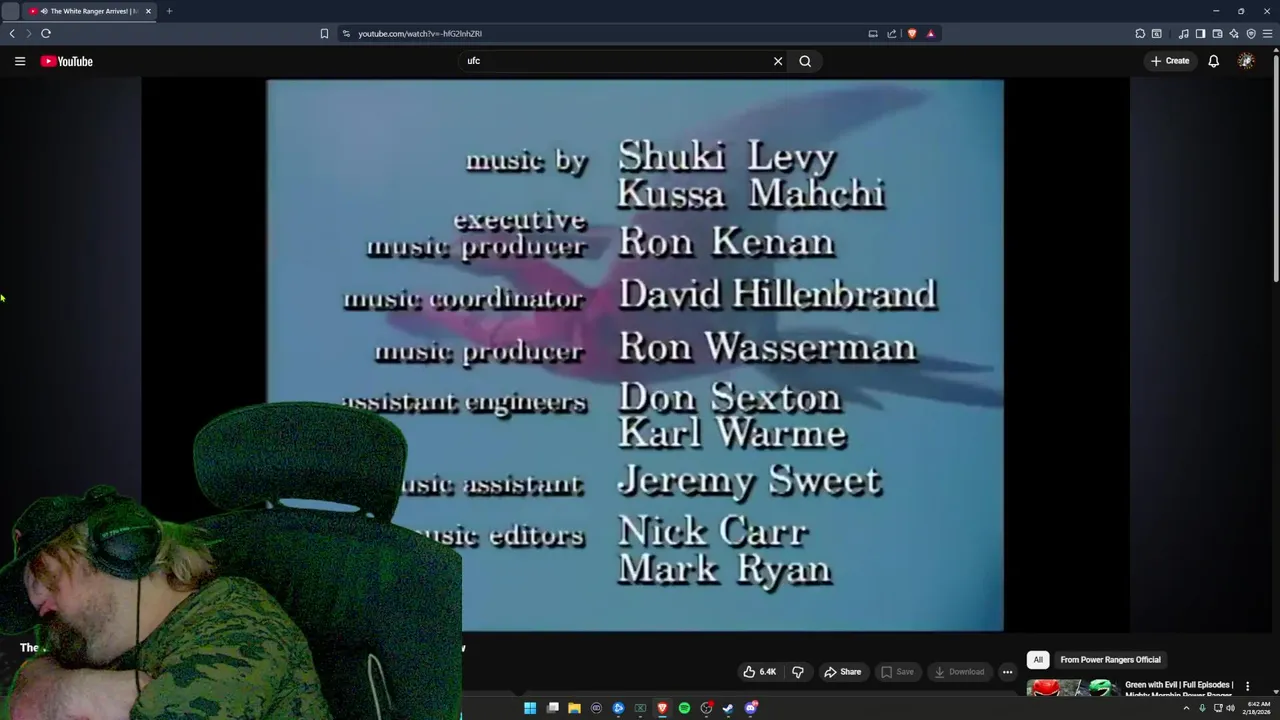The image size is (1280, 720).
Task: Show hidden system tray icons
Action: 1186,708
